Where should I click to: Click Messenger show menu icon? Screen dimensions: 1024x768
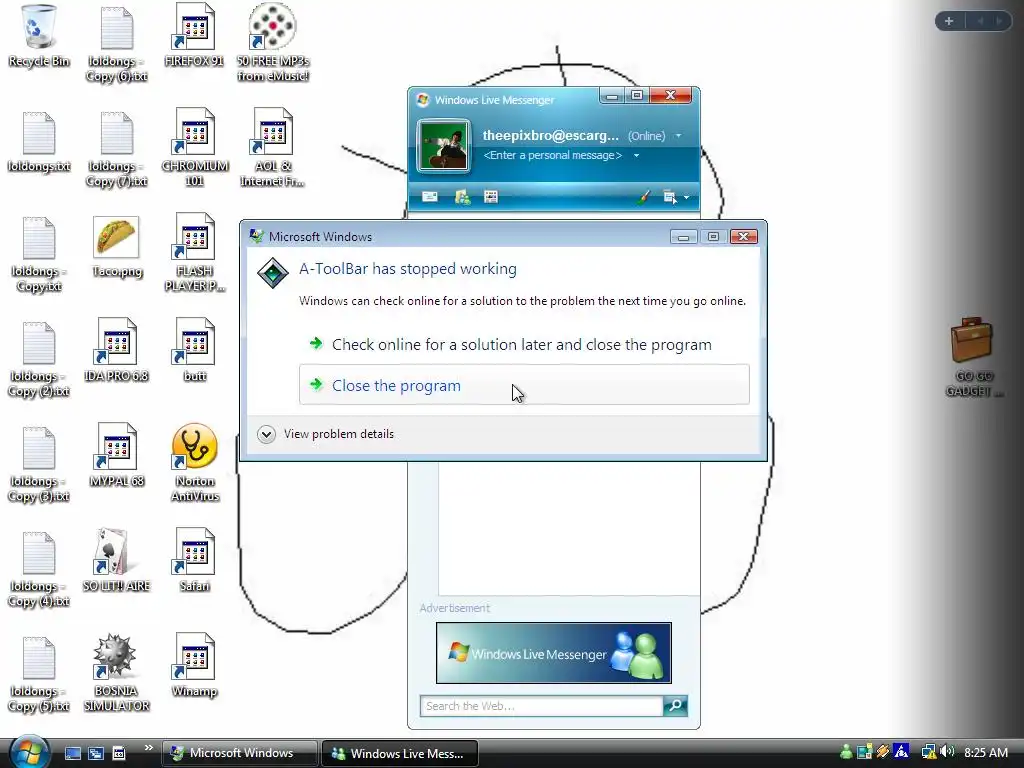click(670, 197)
